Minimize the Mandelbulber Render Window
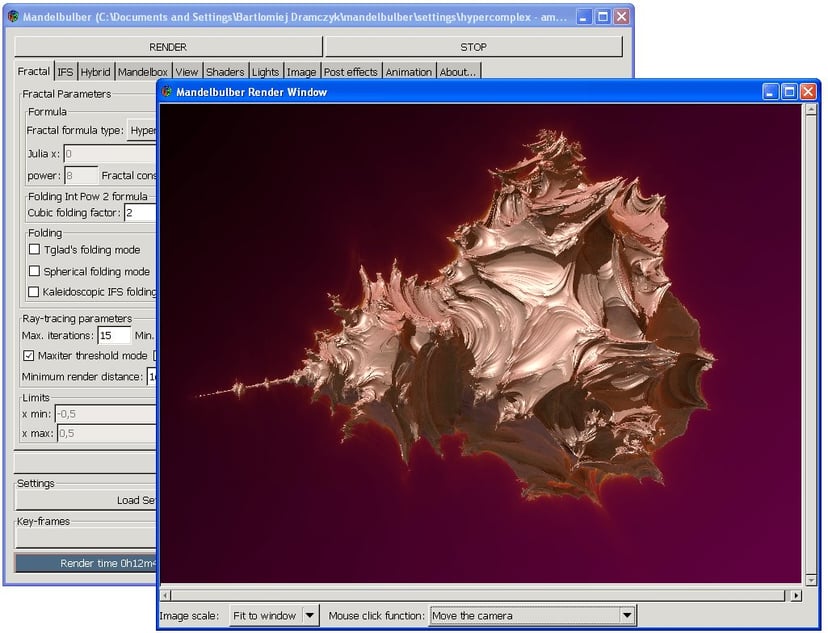The width and height of the screenshot is (828, 633). tap(770, 92)
